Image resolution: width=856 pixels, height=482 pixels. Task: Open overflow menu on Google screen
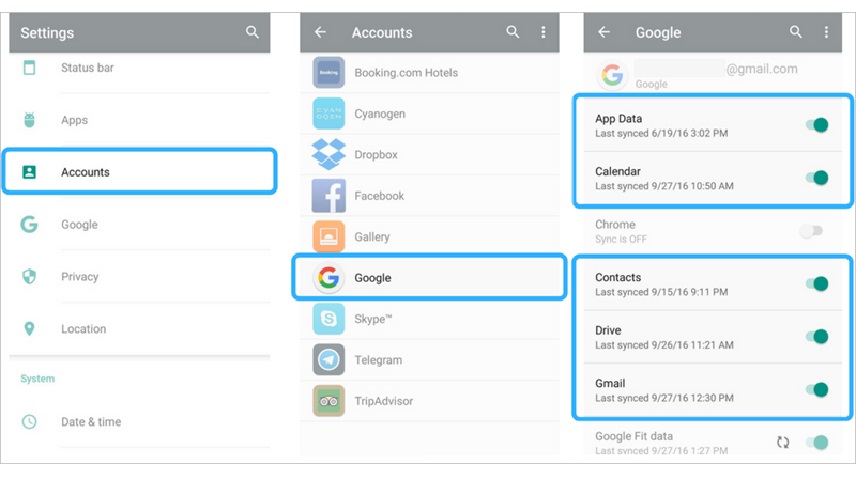[826, 32]
